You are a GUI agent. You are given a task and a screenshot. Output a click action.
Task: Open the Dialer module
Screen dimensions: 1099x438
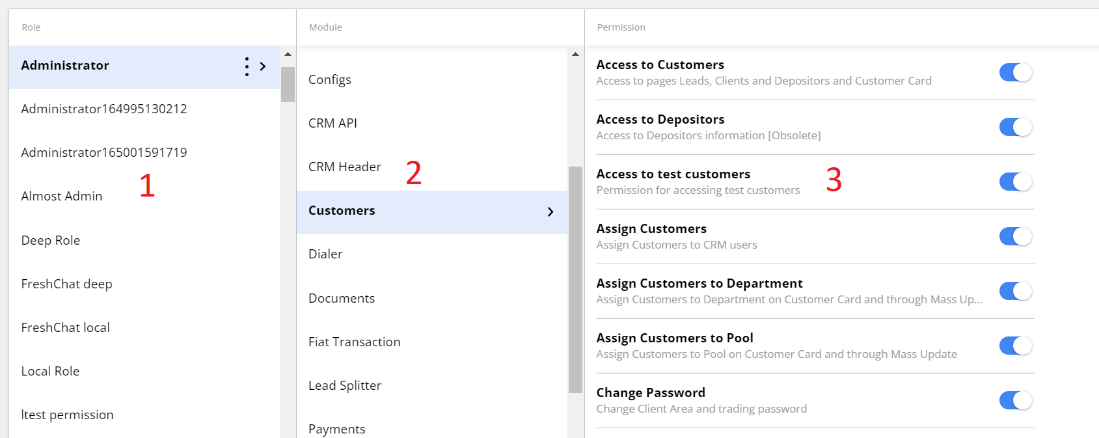click(326, 254)
